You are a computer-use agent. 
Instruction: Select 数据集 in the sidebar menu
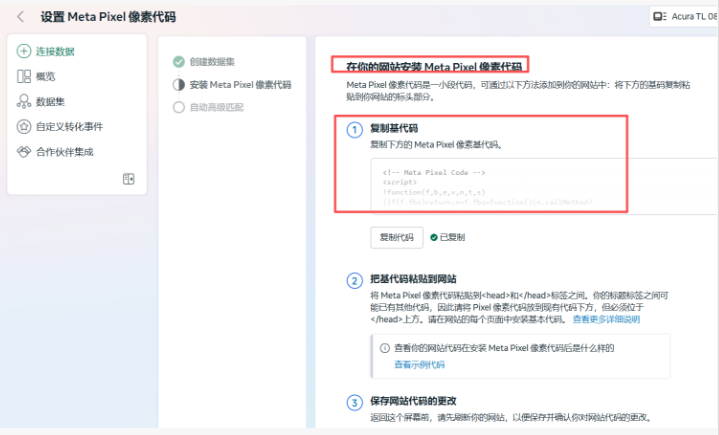tap(50, 102)
